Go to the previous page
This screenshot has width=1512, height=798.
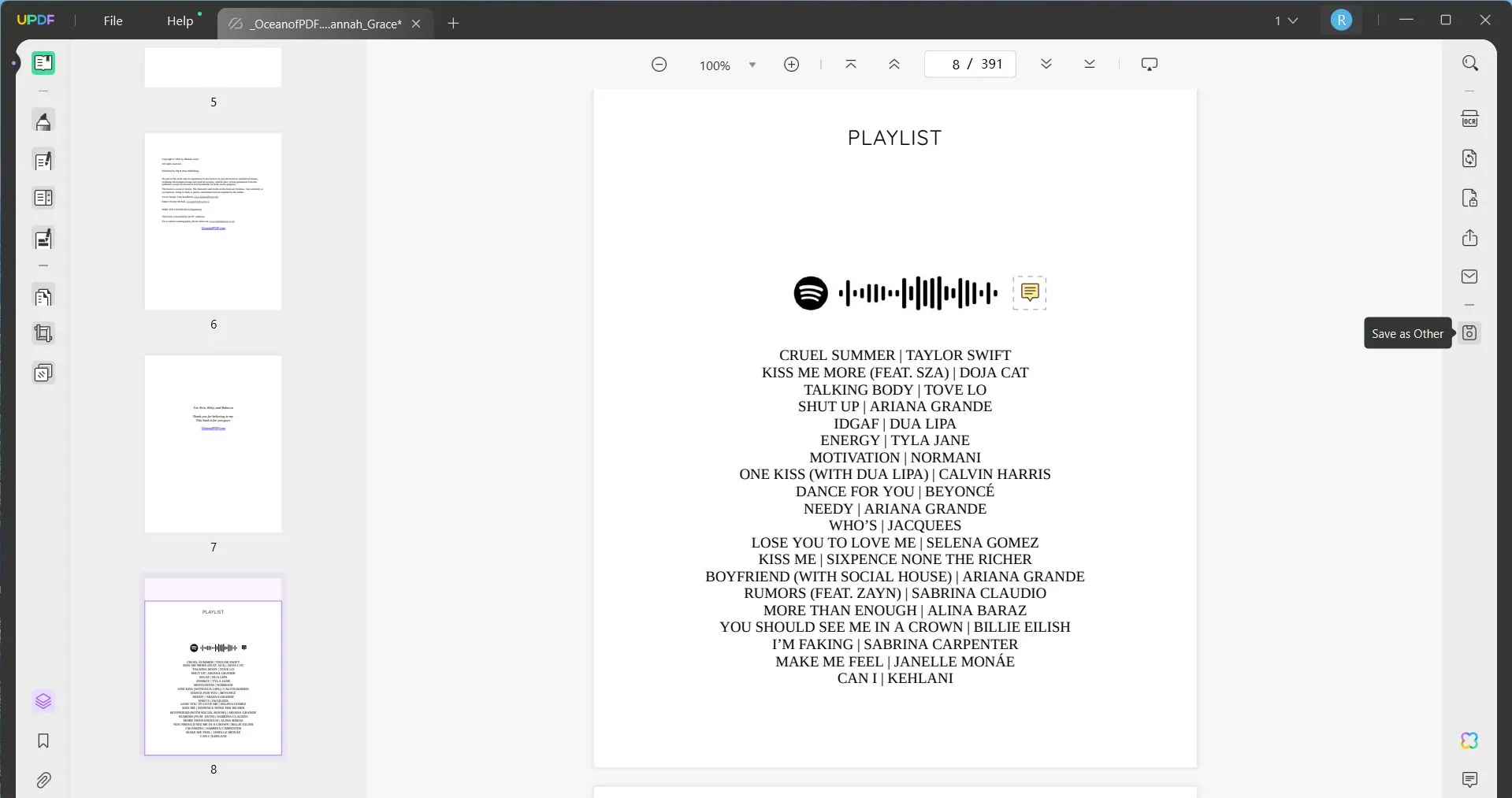(894, 65)
